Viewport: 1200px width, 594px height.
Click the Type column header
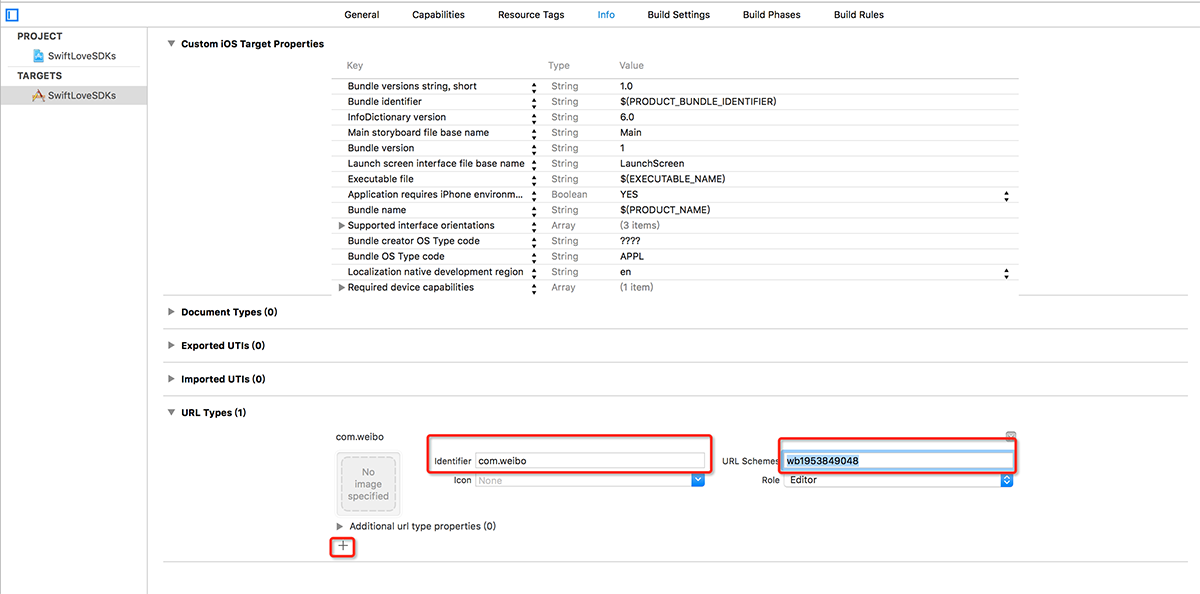coord(558,66)
